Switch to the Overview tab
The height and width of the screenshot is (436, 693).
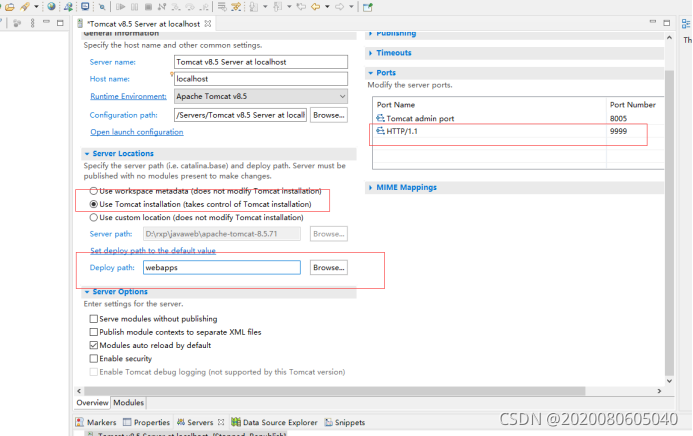pos(92,402)
